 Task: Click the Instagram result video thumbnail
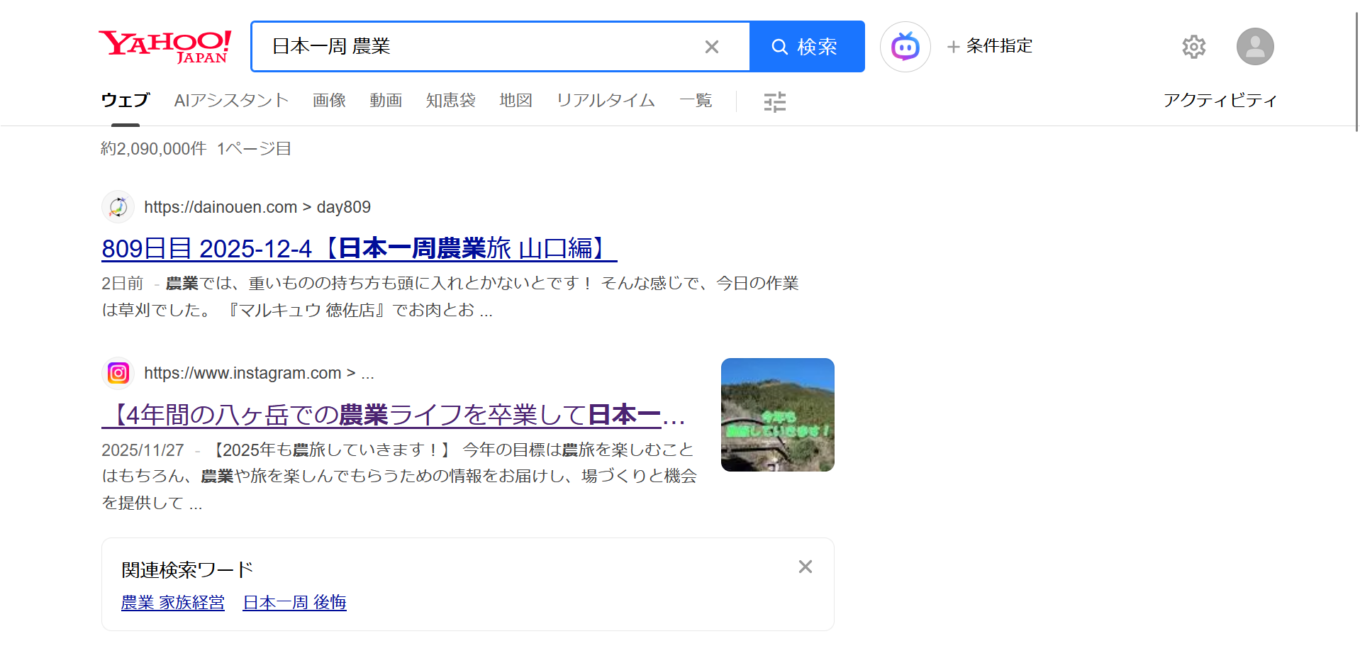pos(777,414)
